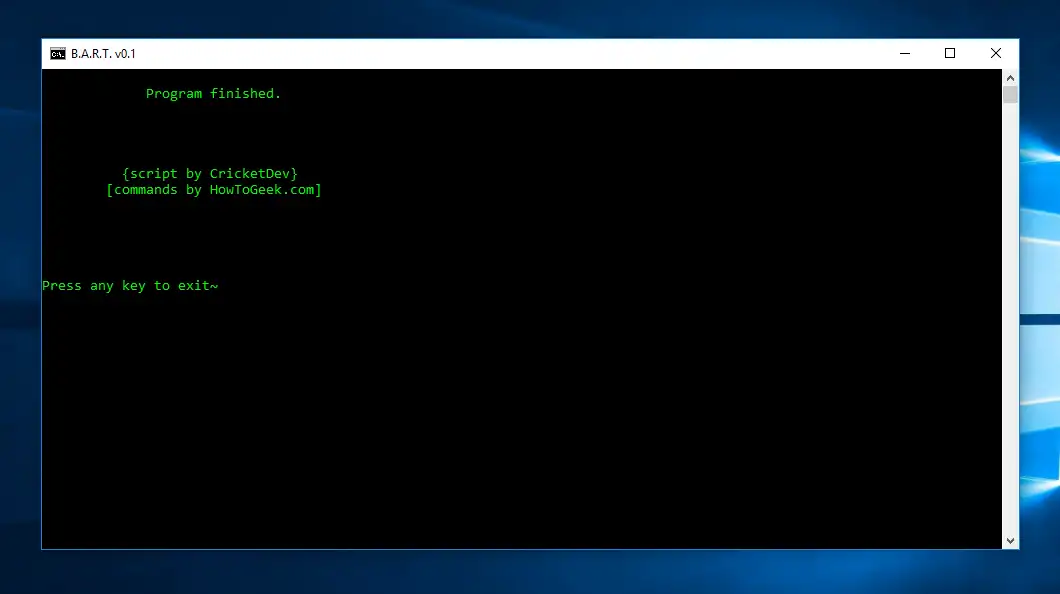Click the scrollbar up arrow
Viewport: 1060px width, 594px height.
(x=1010, y=78)
